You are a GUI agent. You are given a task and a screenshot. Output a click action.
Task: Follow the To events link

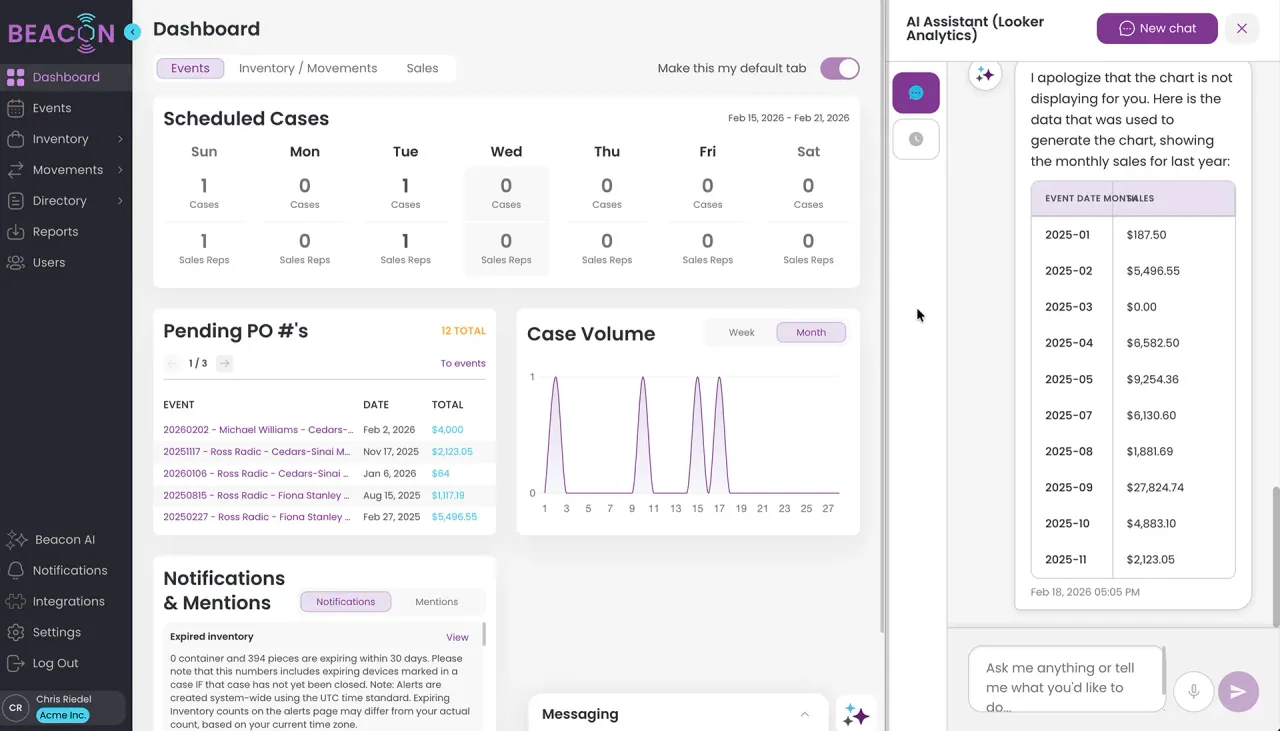(463, 363)
